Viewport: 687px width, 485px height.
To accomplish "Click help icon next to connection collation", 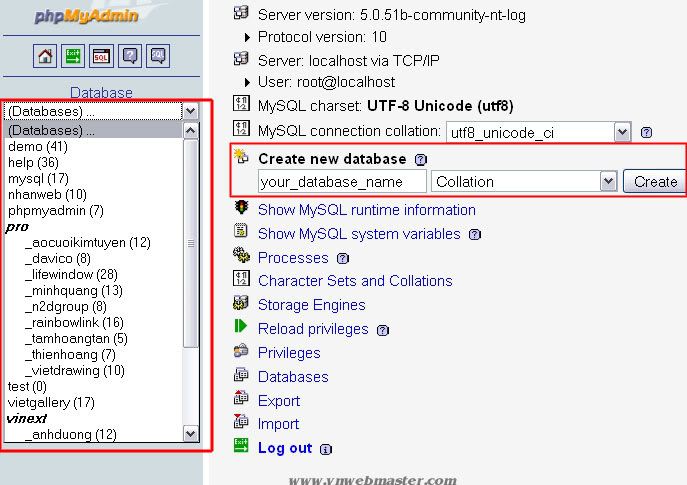I will (x=646, y=132).
